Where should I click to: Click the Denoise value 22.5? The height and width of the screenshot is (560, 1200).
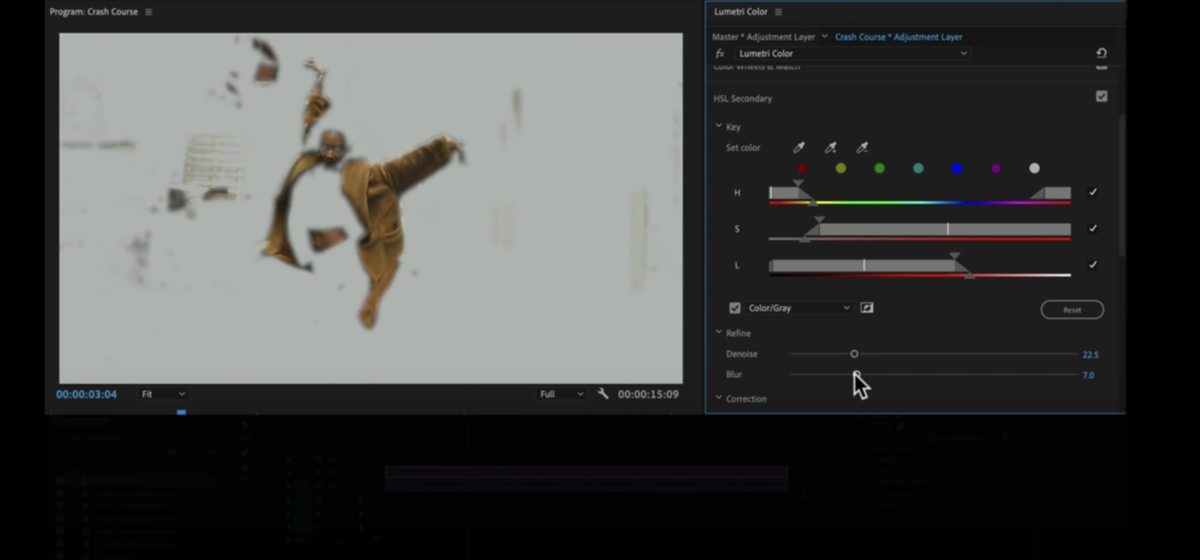tap(1090, 354)
